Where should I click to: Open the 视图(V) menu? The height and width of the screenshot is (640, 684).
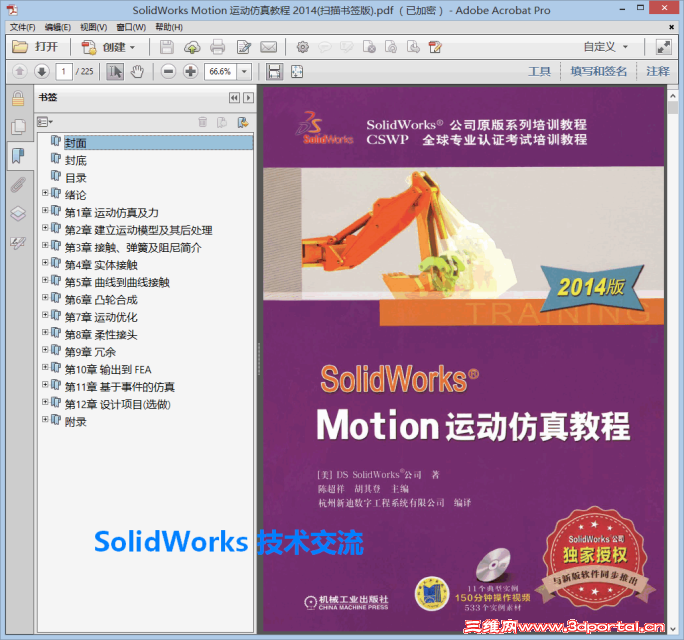click(93, 27)
